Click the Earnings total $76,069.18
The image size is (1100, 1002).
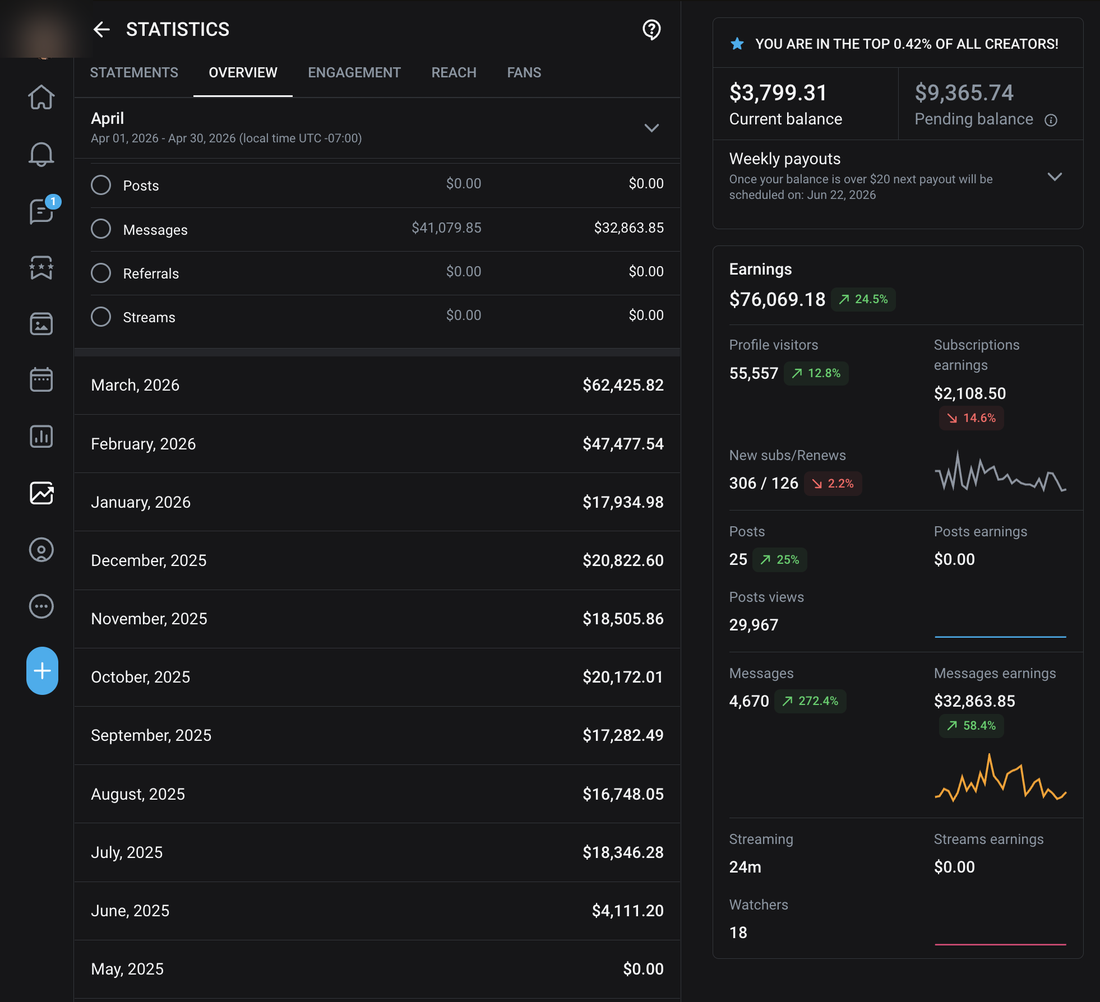pyautogui.click(x=777, y=300)
